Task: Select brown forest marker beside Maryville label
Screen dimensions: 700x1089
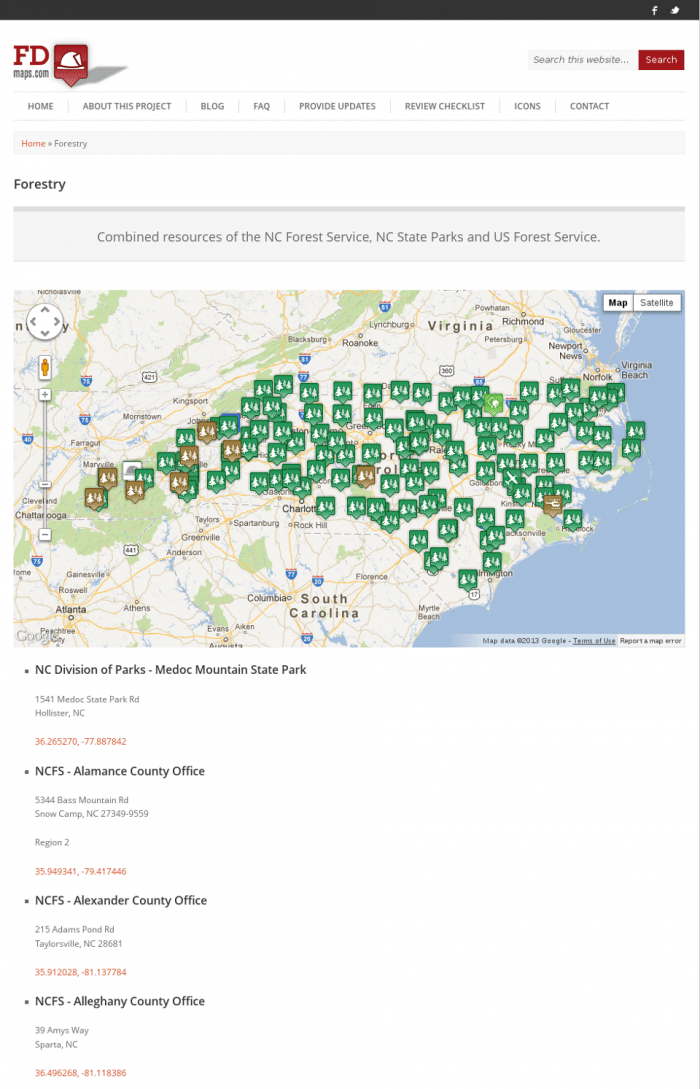Action: click(108, 478)
